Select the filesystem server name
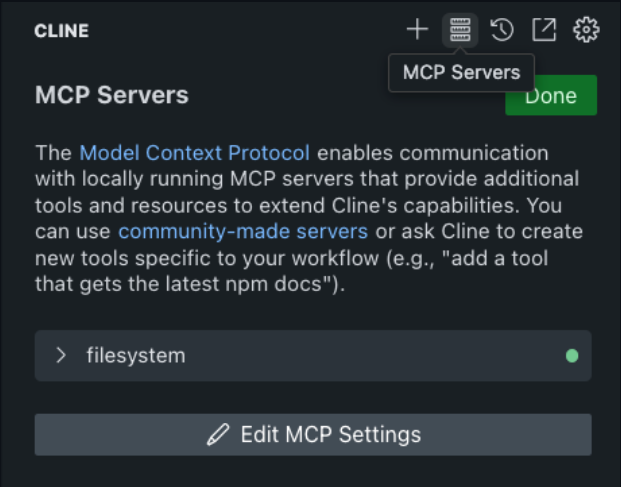Viewport: 621px width, 487px height. [x=135, y=356]
